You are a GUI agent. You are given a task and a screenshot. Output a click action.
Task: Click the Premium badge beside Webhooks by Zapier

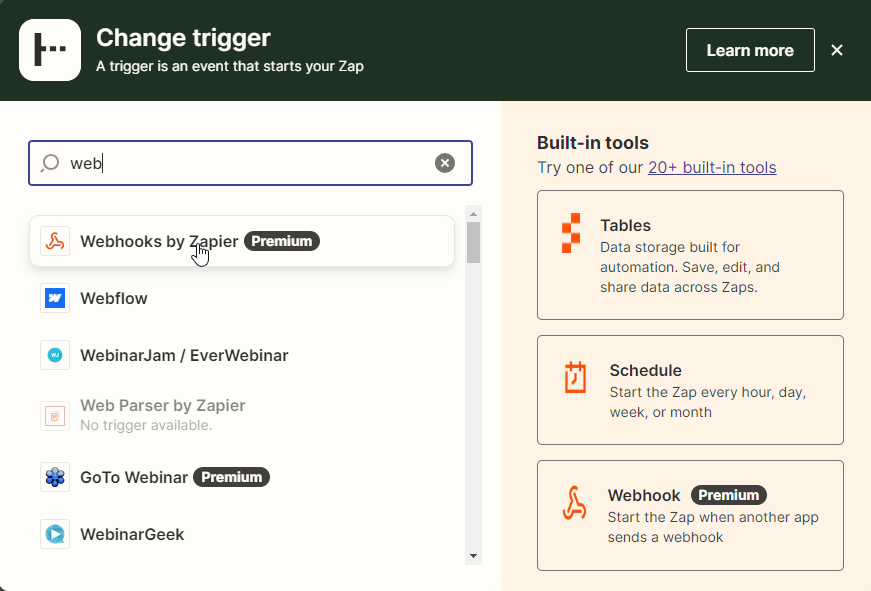282,241
